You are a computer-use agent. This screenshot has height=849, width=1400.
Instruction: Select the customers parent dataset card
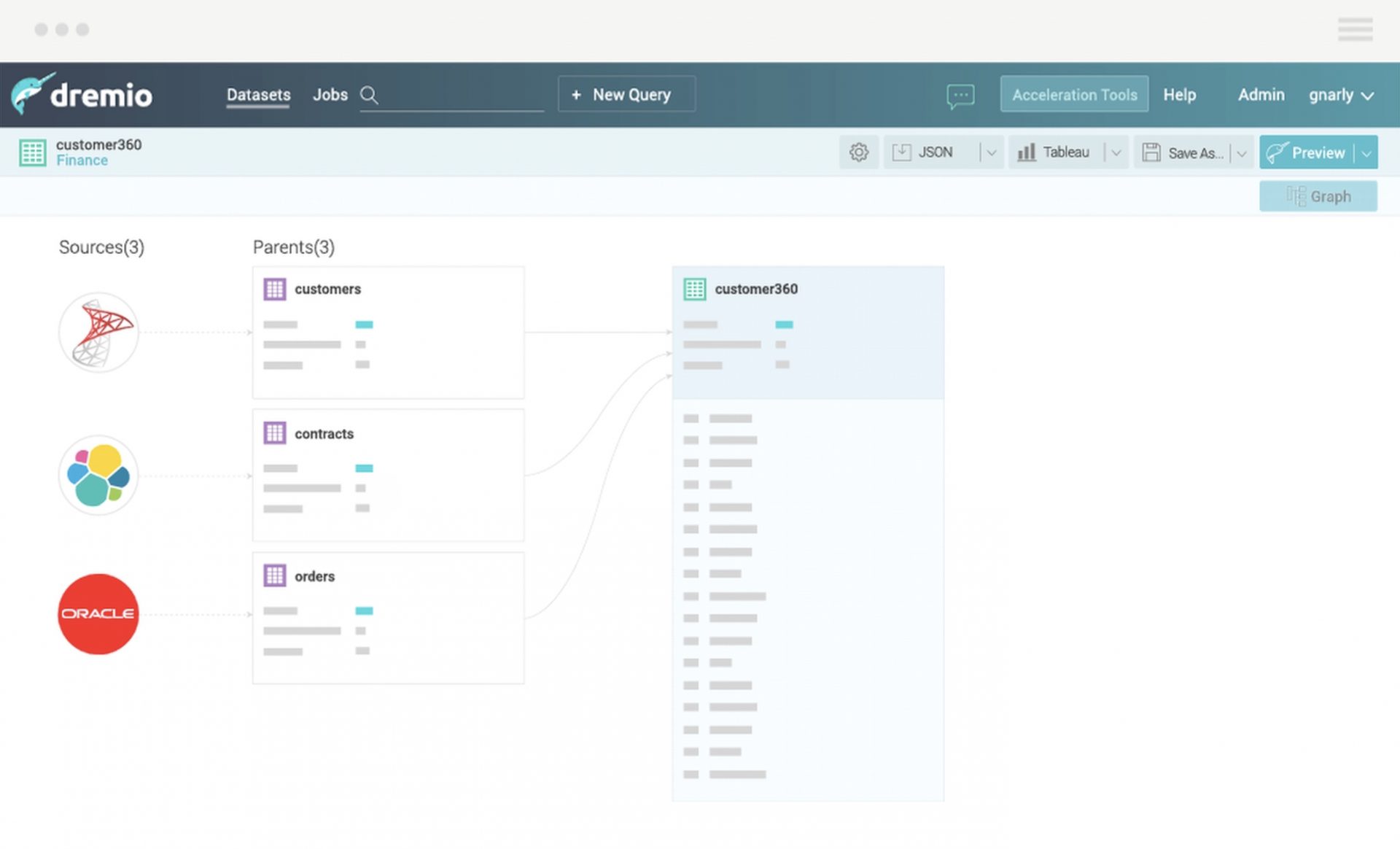(388, 333)
